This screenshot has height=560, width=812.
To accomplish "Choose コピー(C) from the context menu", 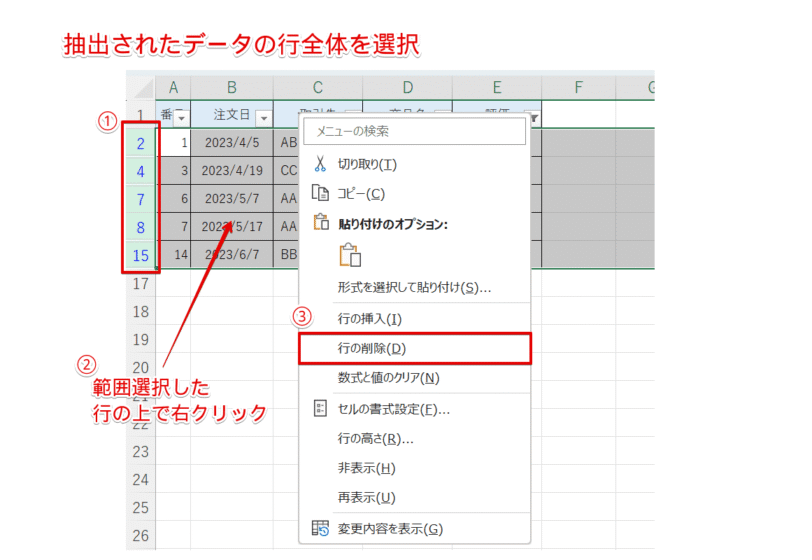I will (415, 193).
